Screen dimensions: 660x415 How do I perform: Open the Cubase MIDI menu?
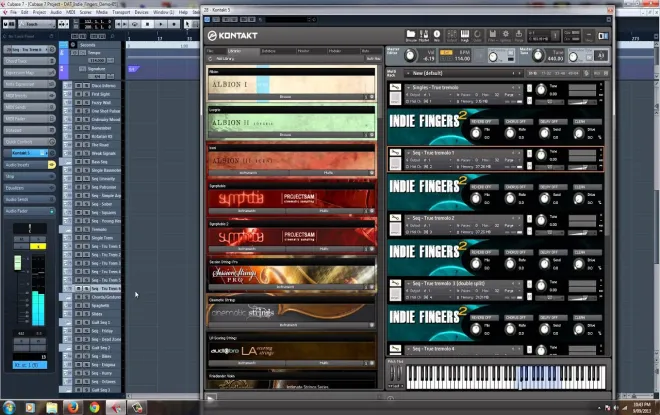click(70, 12)
